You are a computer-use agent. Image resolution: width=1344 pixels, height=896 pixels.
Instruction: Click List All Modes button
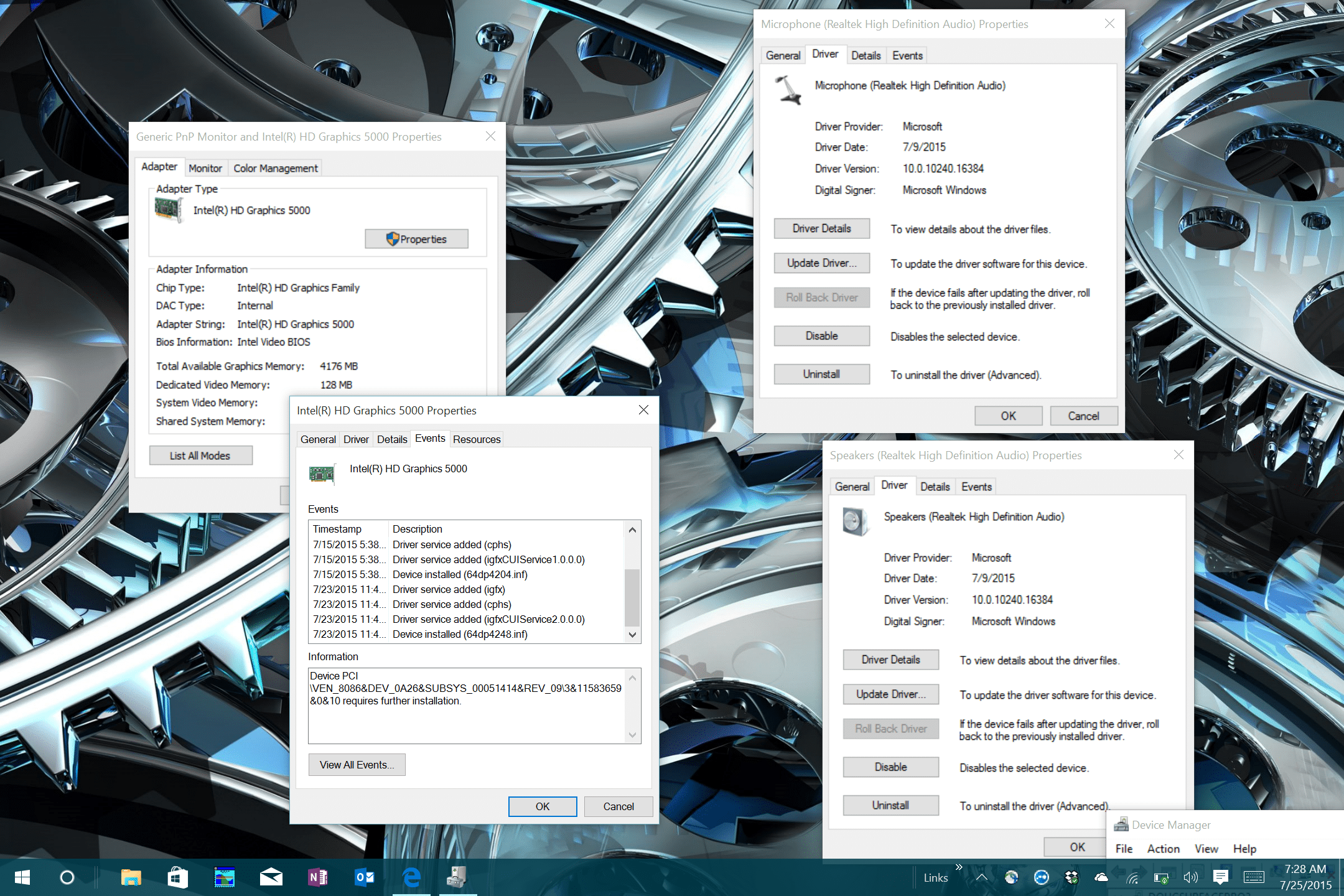pos(200,455)
